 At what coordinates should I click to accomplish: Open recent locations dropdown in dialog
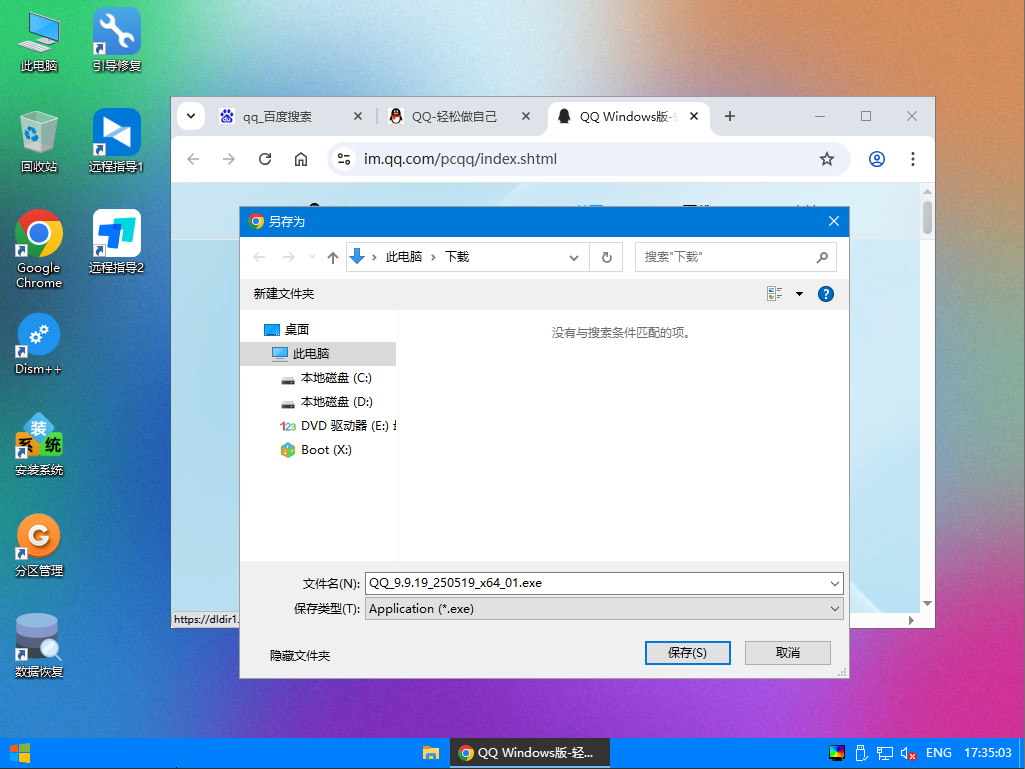tap(312, 257)
